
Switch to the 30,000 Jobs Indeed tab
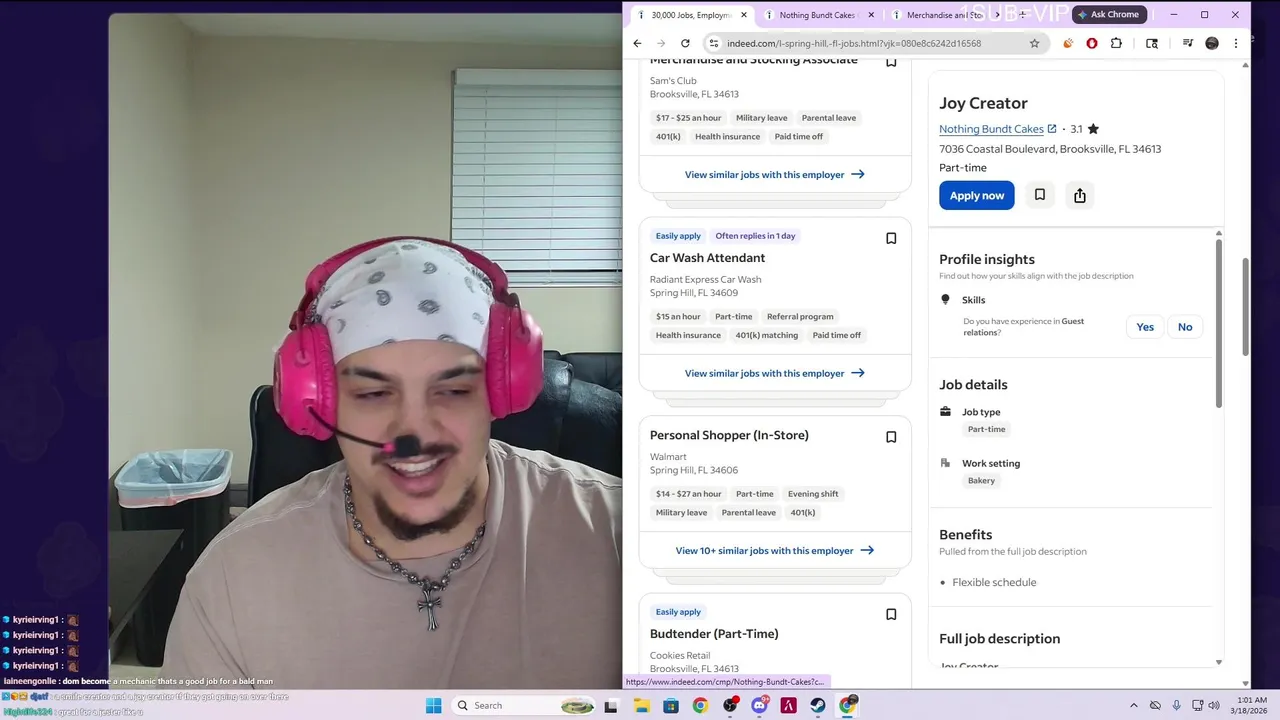click(690, 15)
